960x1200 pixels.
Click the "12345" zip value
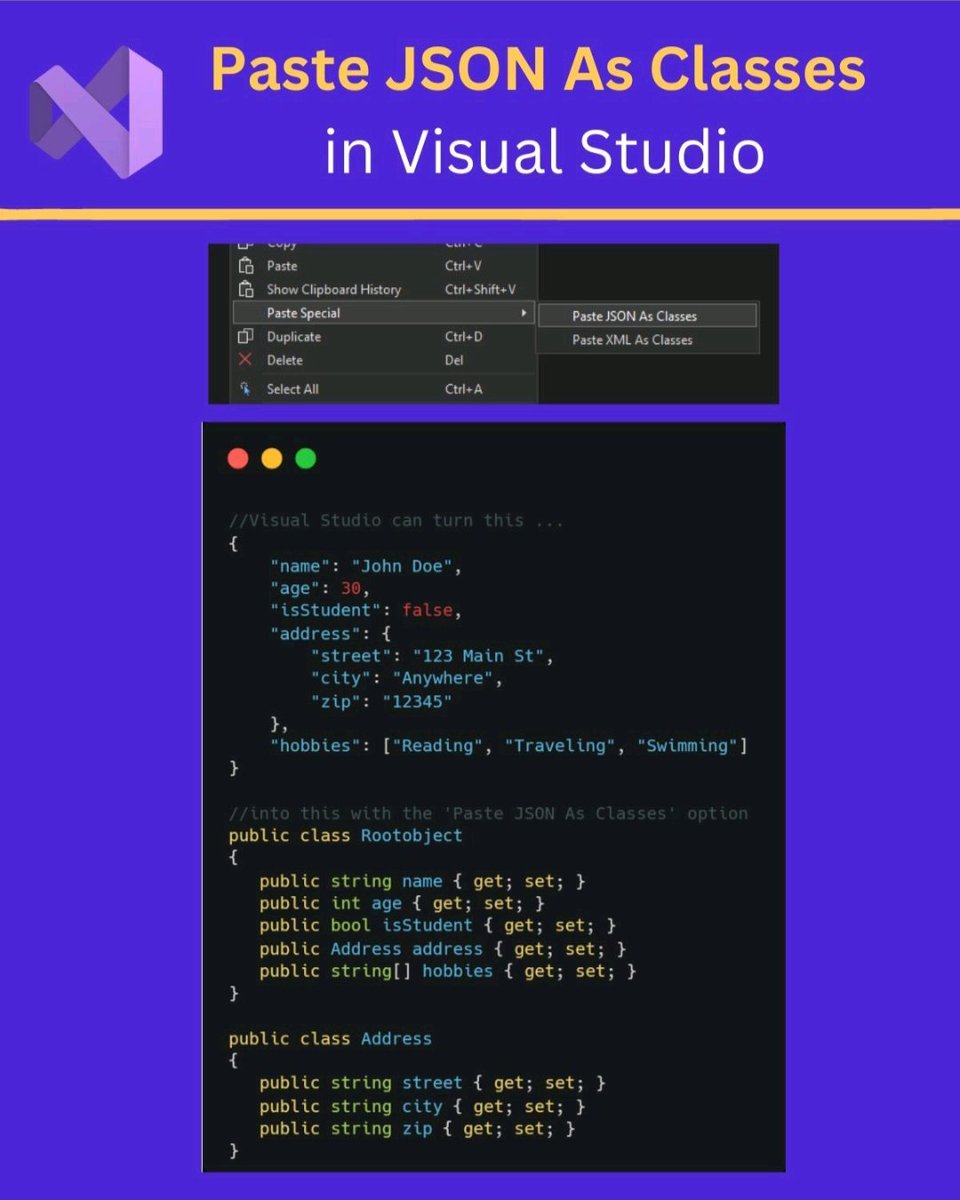pos(416,701)
